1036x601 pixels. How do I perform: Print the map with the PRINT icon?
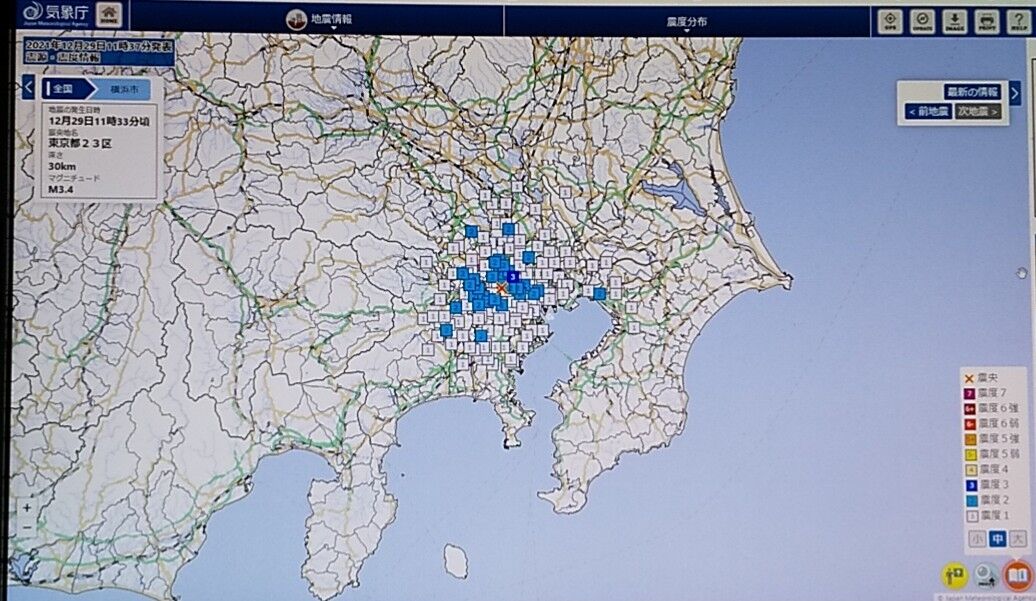986,21
